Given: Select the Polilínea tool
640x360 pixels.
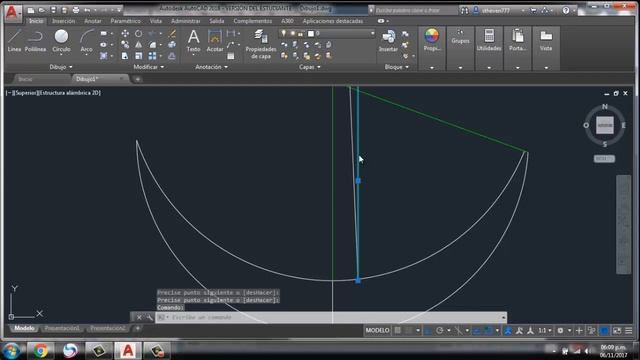Looking at the screenshot, I should click(36, 40).
